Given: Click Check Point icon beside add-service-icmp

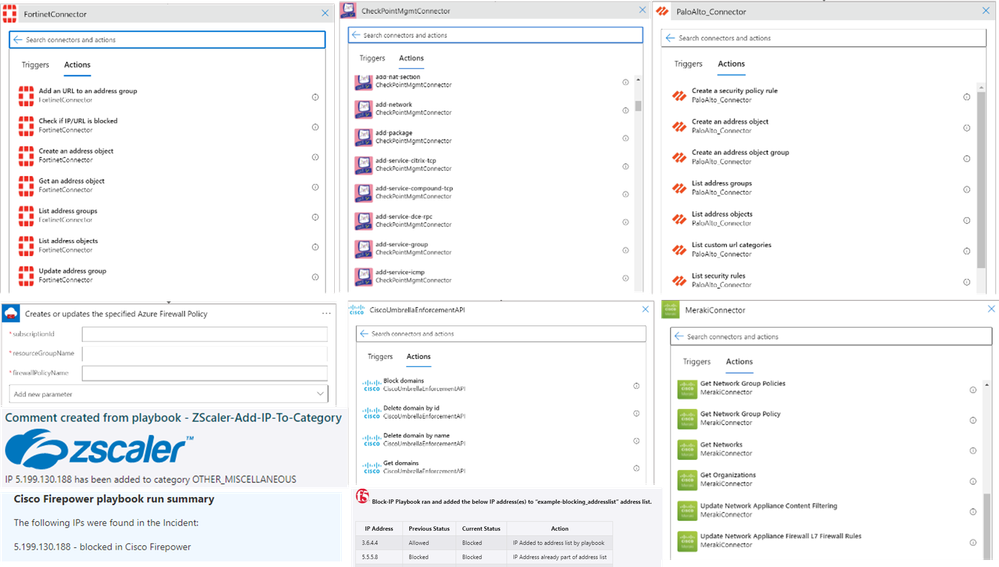Looking at the screenshot, I should coord(364,276).
